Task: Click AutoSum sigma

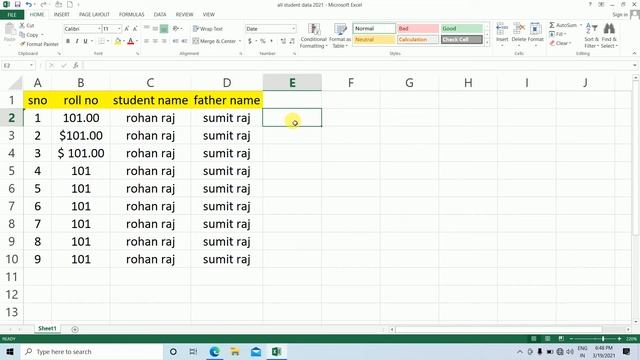Action: coord(552,25)
